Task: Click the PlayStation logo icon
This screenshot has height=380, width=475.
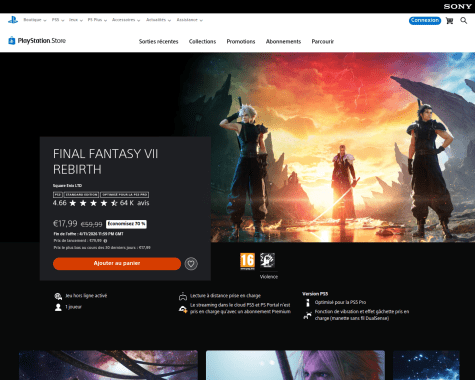Action: coord(13,20)
